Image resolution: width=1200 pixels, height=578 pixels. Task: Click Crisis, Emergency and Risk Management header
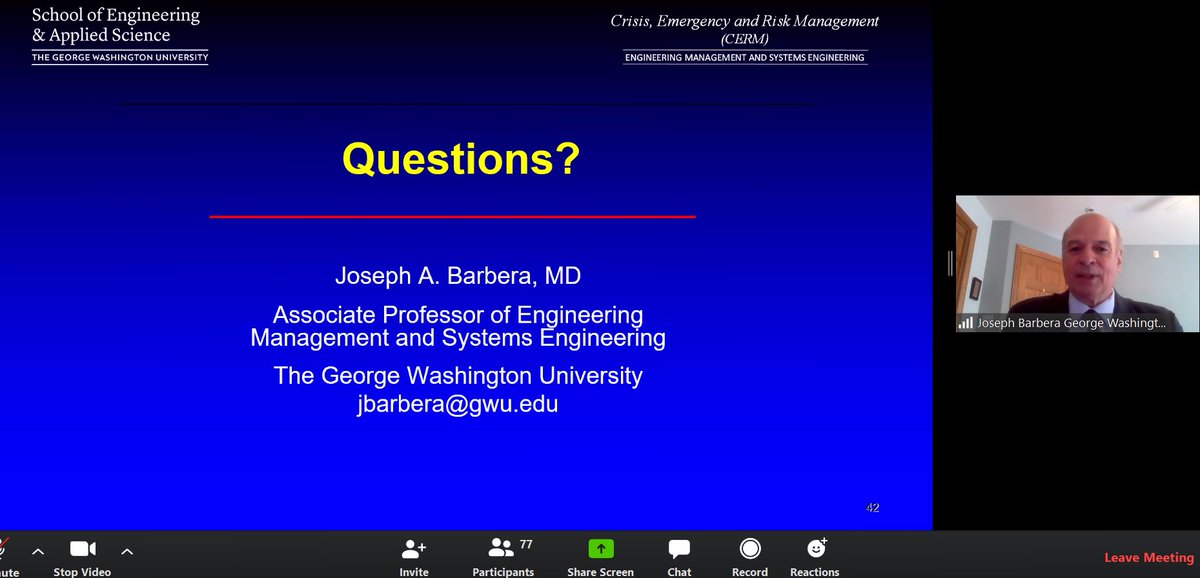coord(745,28)
